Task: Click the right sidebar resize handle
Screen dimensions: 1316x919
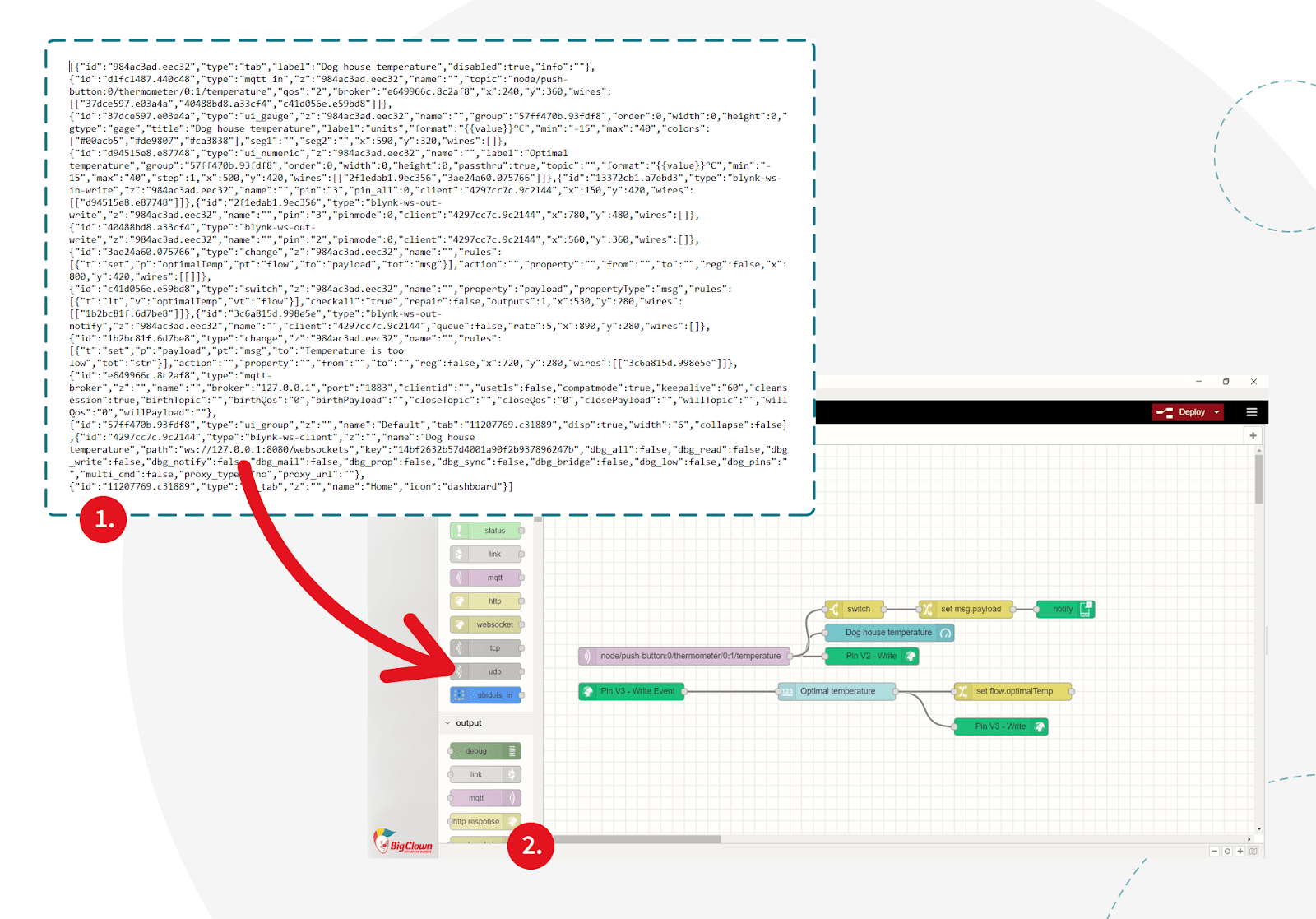Action: [x=1267, y=639]
